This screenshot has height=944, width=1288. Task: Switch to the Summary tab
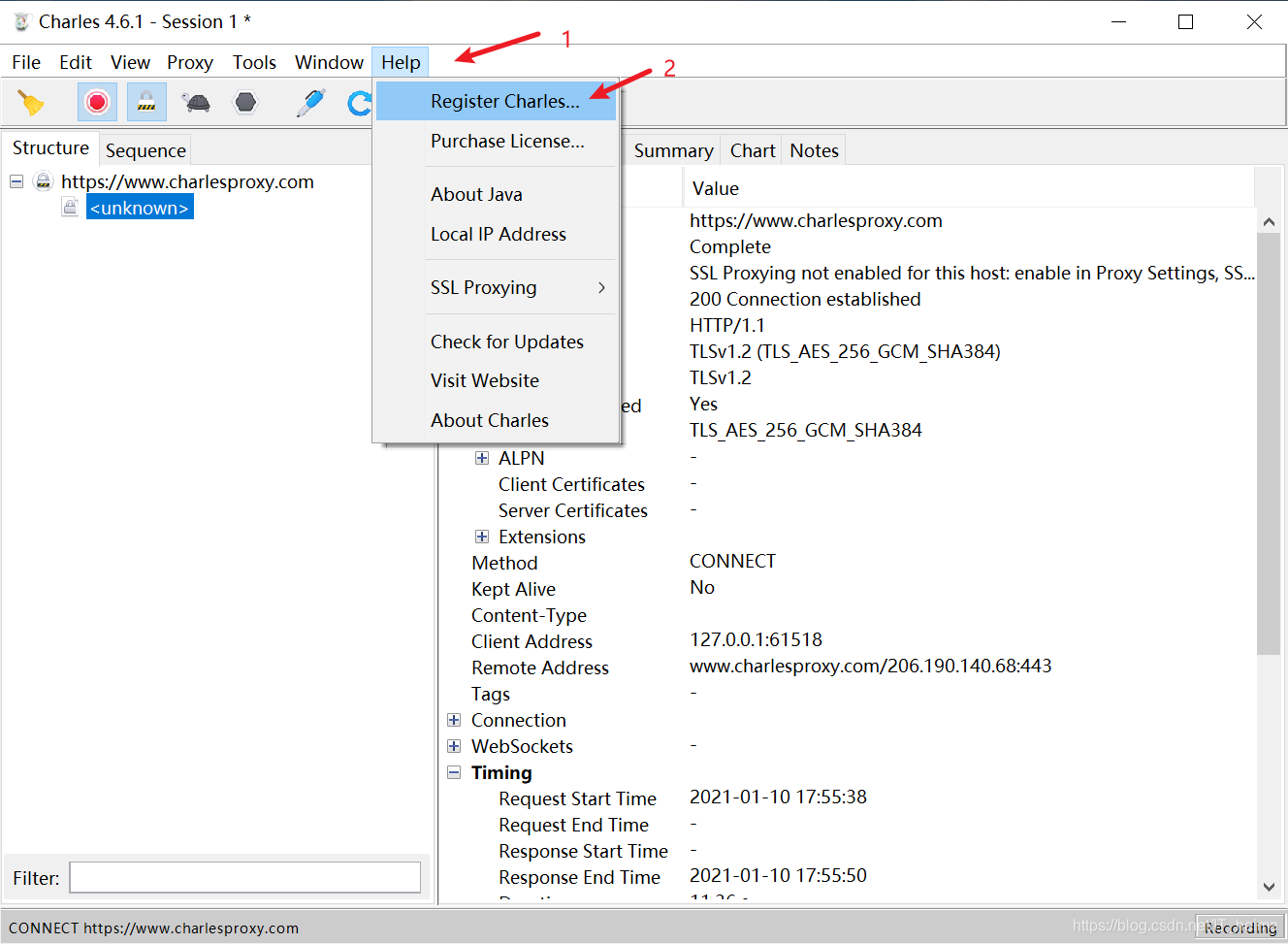tap(673, 150)
